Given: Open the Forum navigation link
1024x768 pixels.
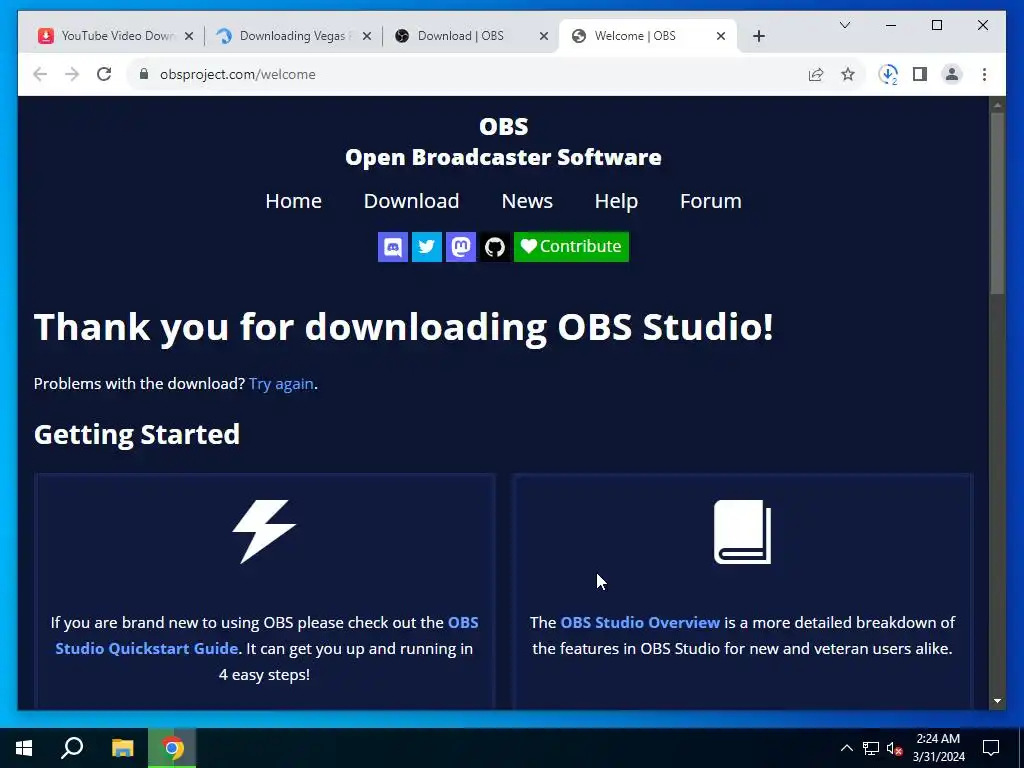Looking at the screenshot, I should click(711, 200).
